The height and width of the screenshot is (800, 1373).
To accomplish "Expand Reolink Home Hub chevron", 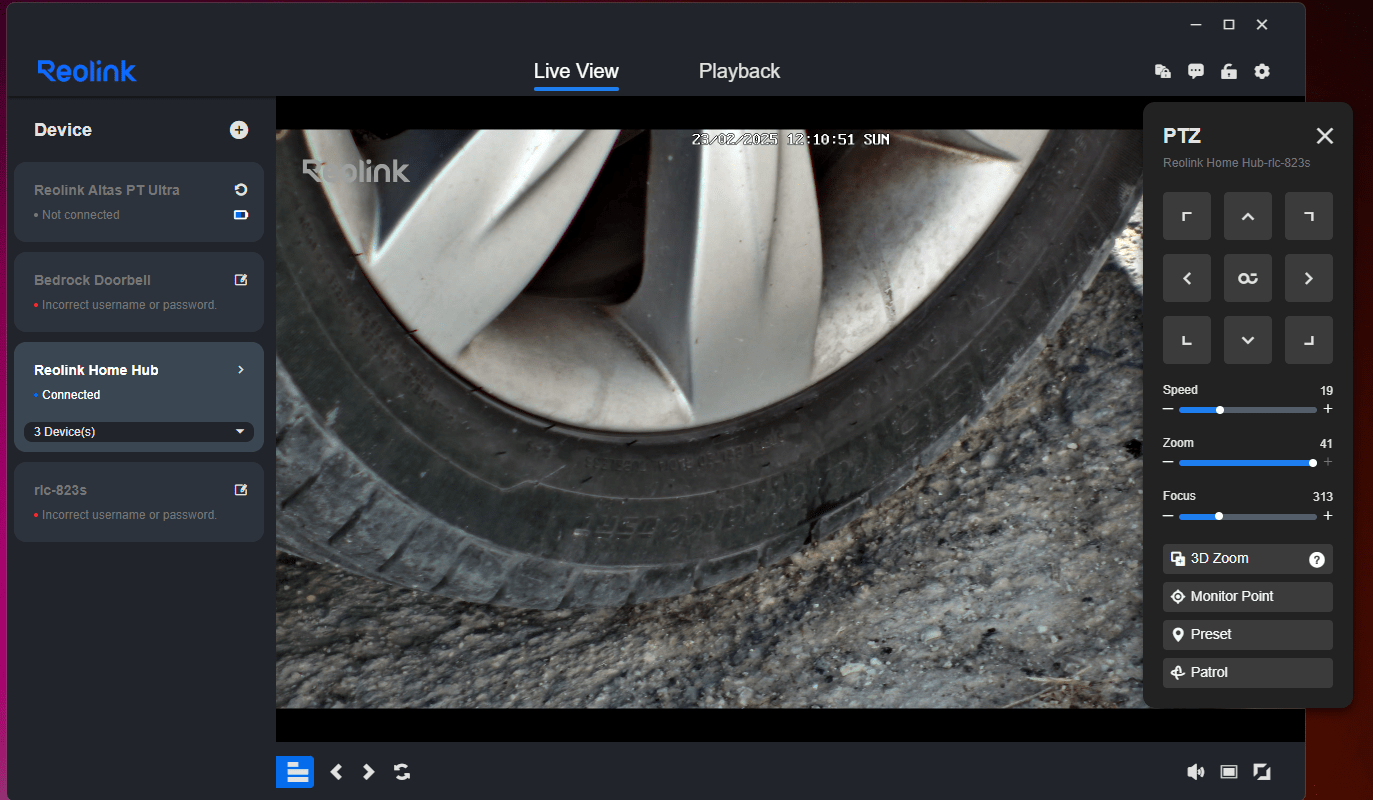I will tap(240, 370).
